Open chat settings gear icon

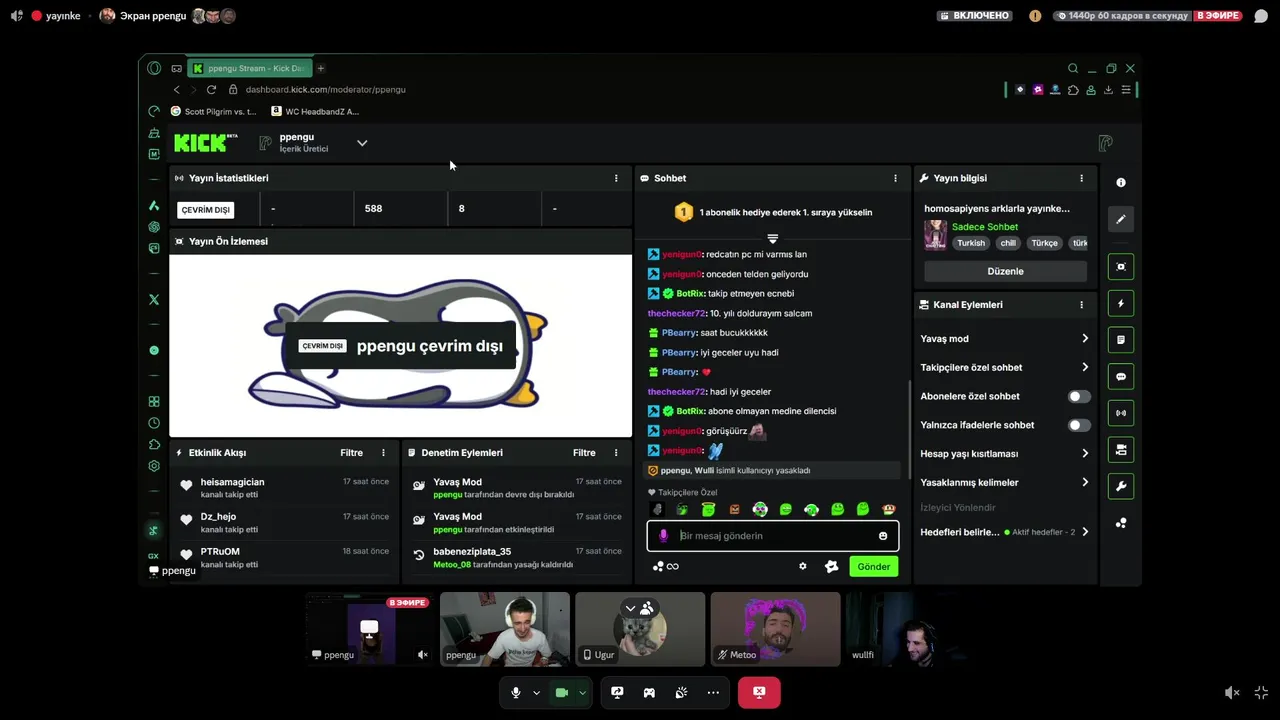(802, 566)
